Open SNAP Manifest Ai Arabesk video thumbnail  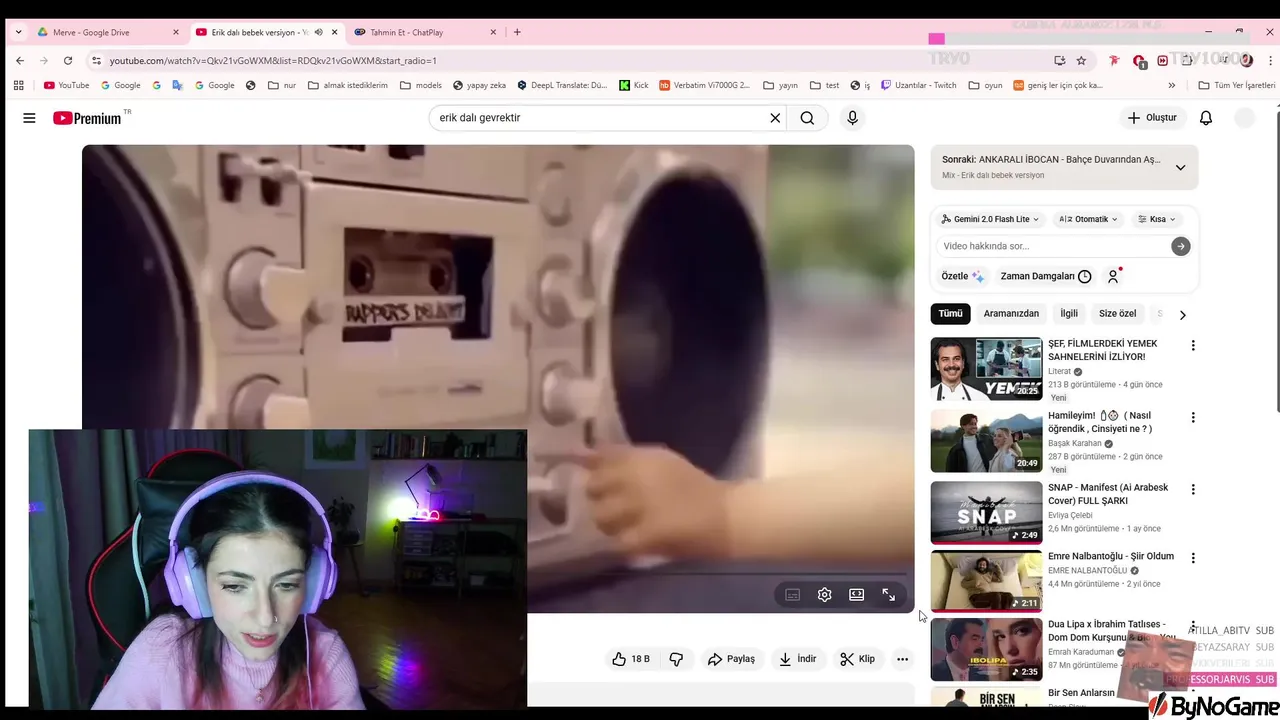coord(986,513)
